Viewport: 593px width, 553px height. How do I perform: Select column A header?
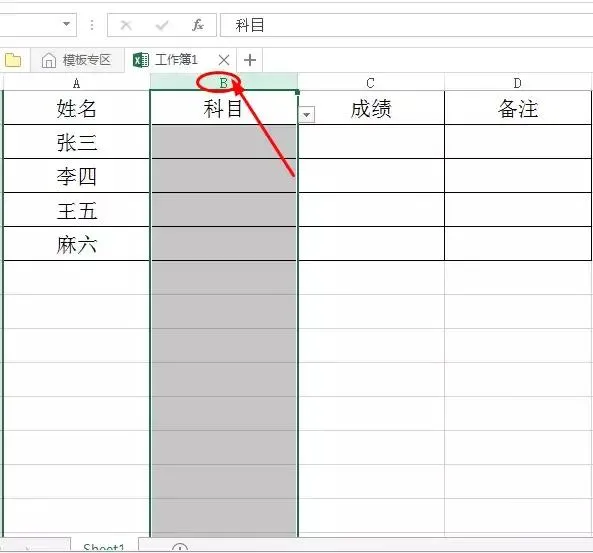(x=76, y=83)
